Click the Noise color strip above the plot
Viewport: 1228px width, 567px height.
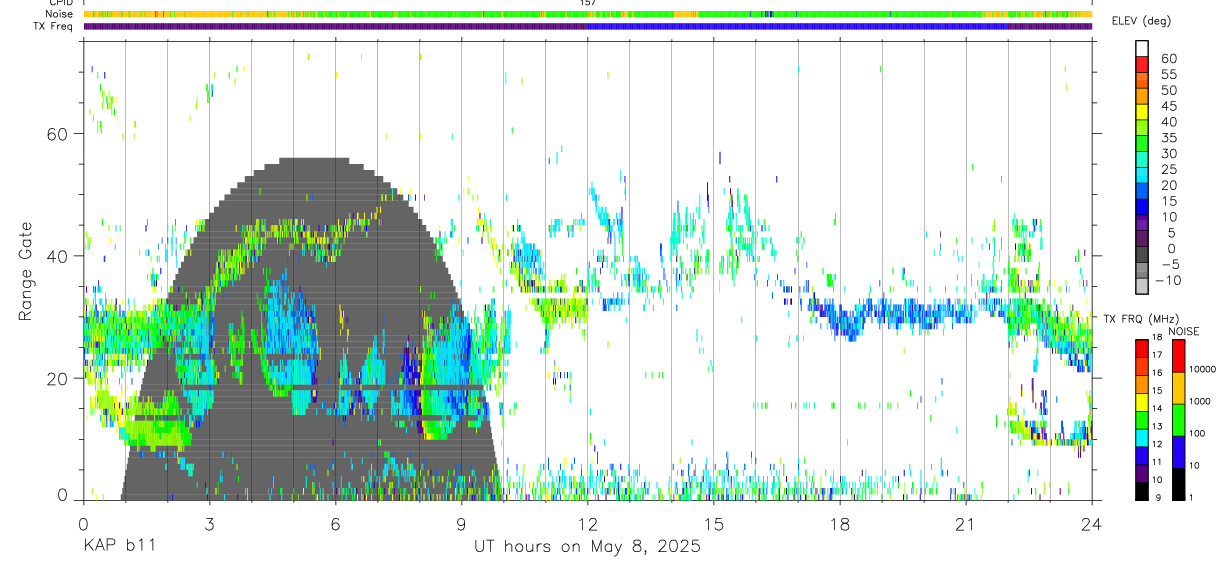(587, 14)
